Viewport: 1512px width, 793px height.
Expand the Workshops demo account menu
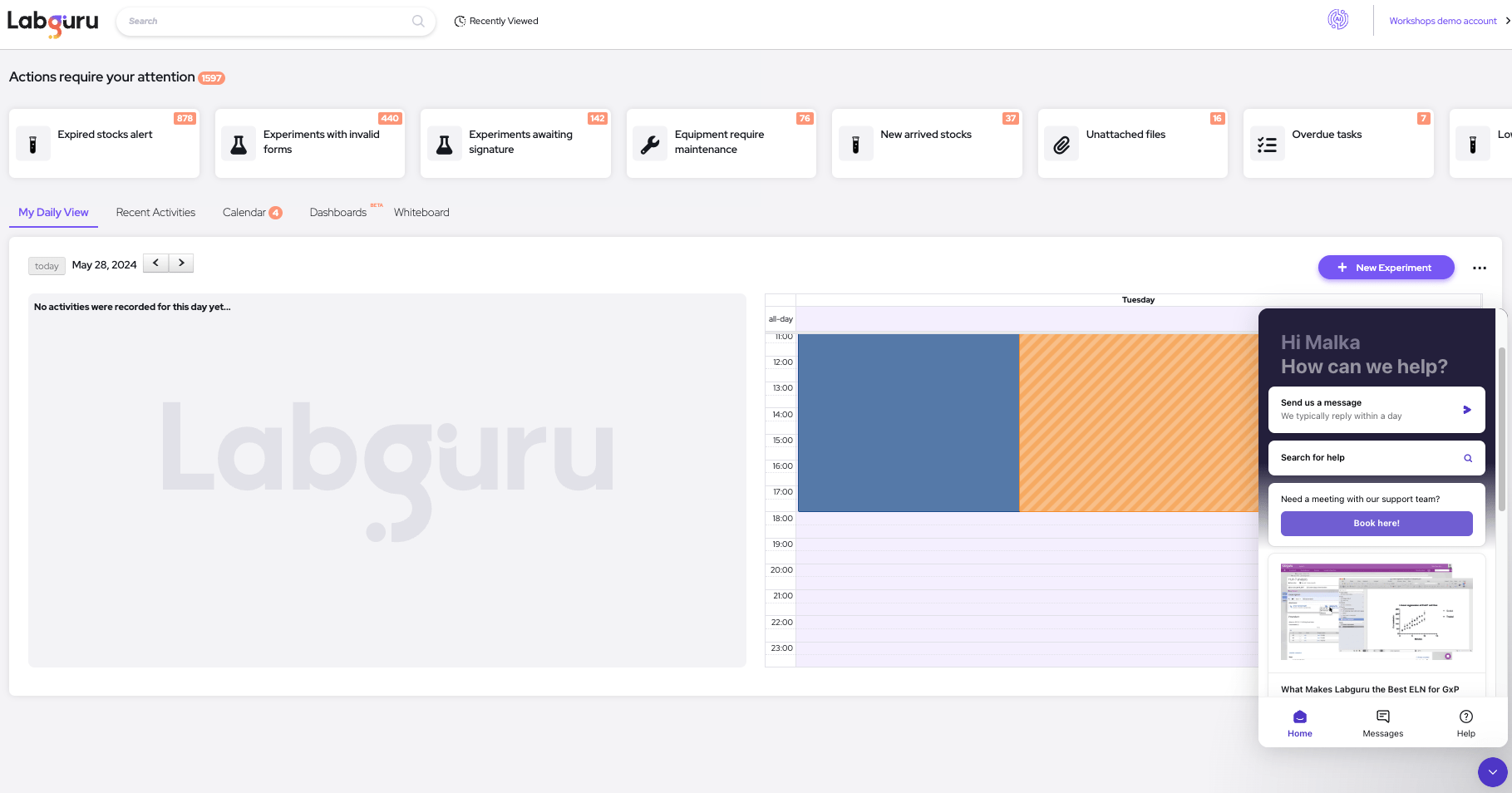(1443, 21)
